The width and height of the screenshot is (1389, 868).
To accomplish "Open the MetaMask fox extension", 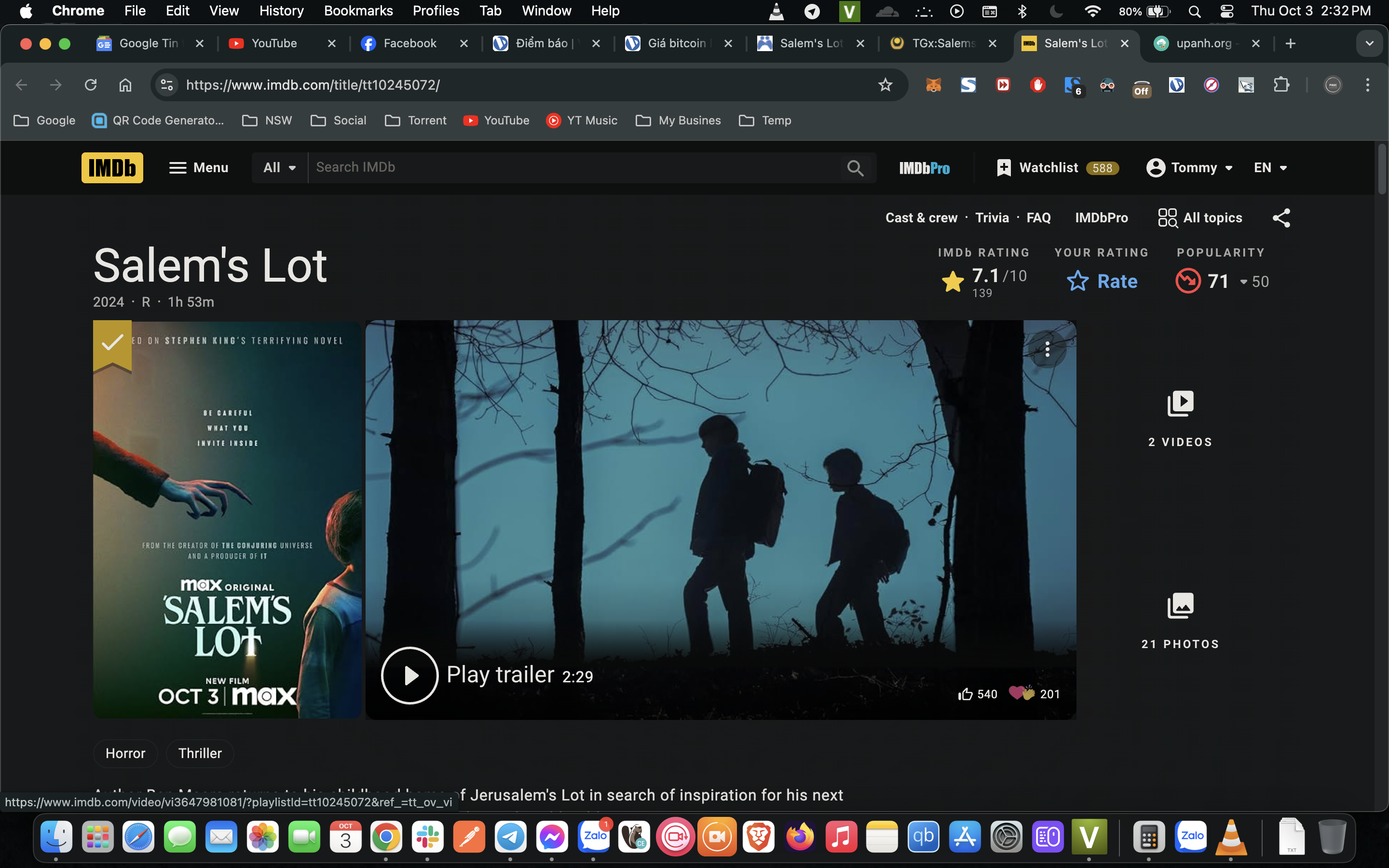I will [933, 85].
